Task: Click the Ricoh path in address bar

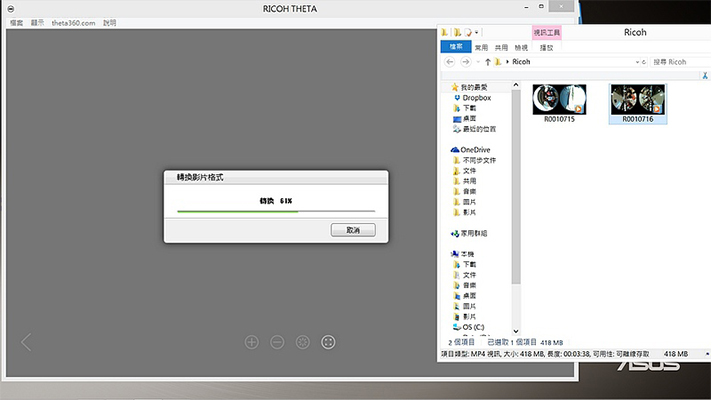Action: tap(521, 62)
